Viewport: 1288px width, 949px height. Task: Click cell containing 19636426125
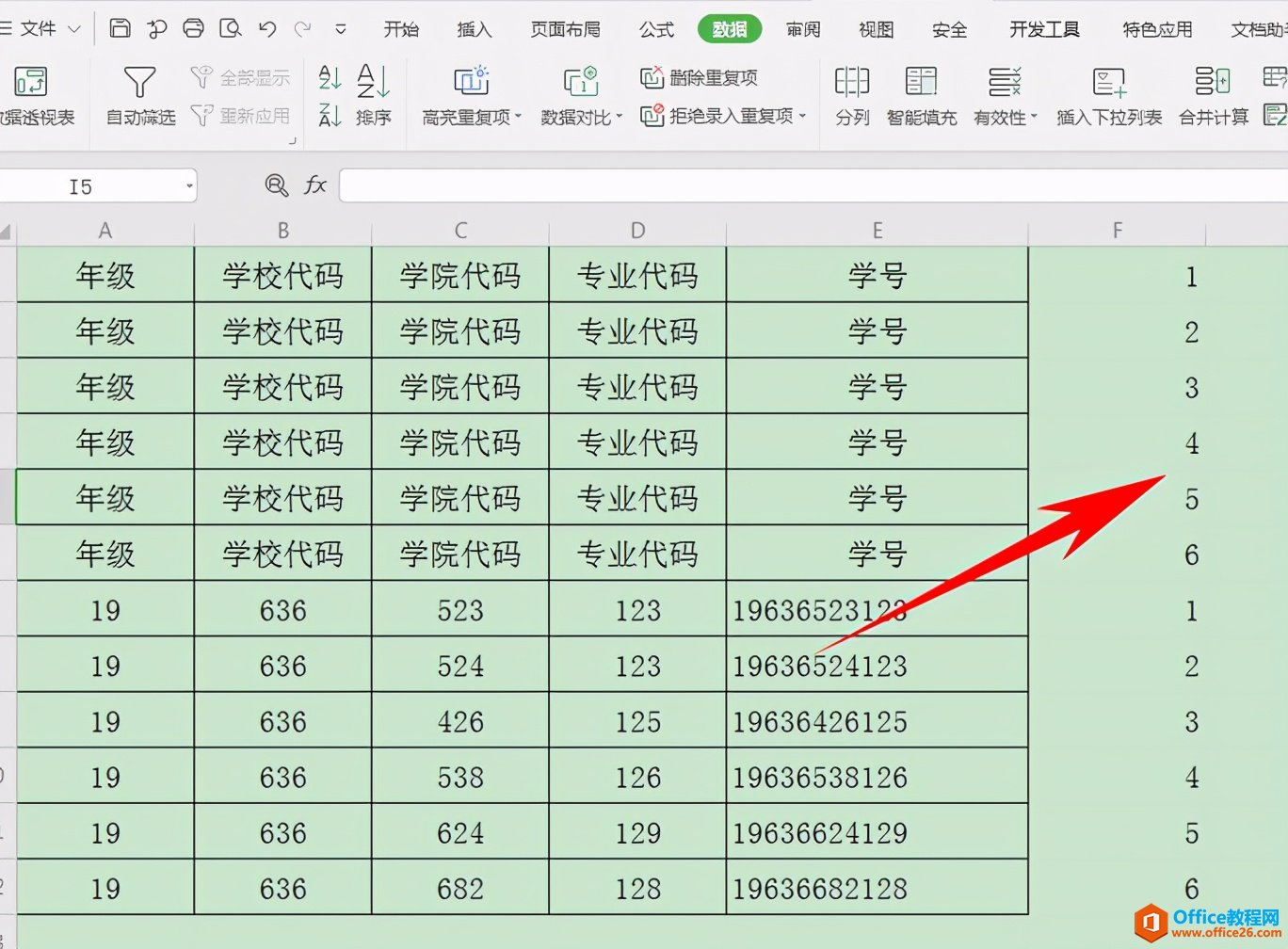[x=877, y=721]
